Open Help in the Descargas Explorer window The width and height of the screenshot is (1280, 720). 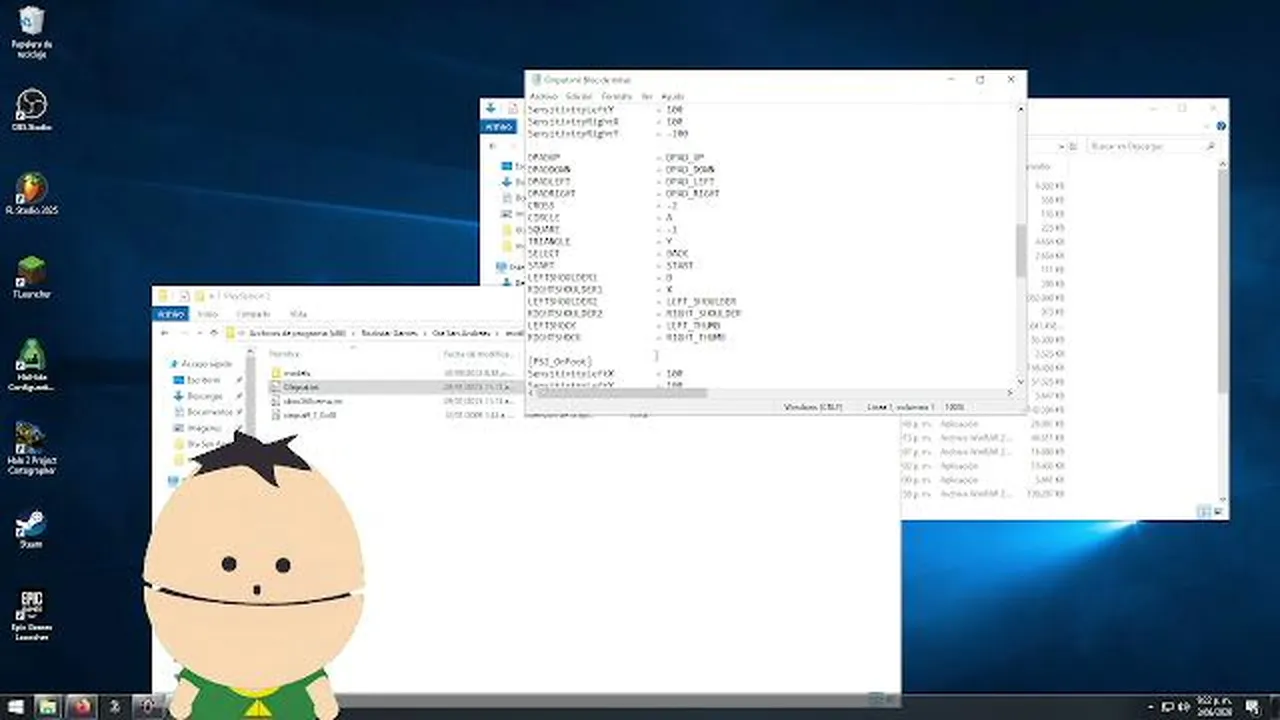(x=1221, y=127)
